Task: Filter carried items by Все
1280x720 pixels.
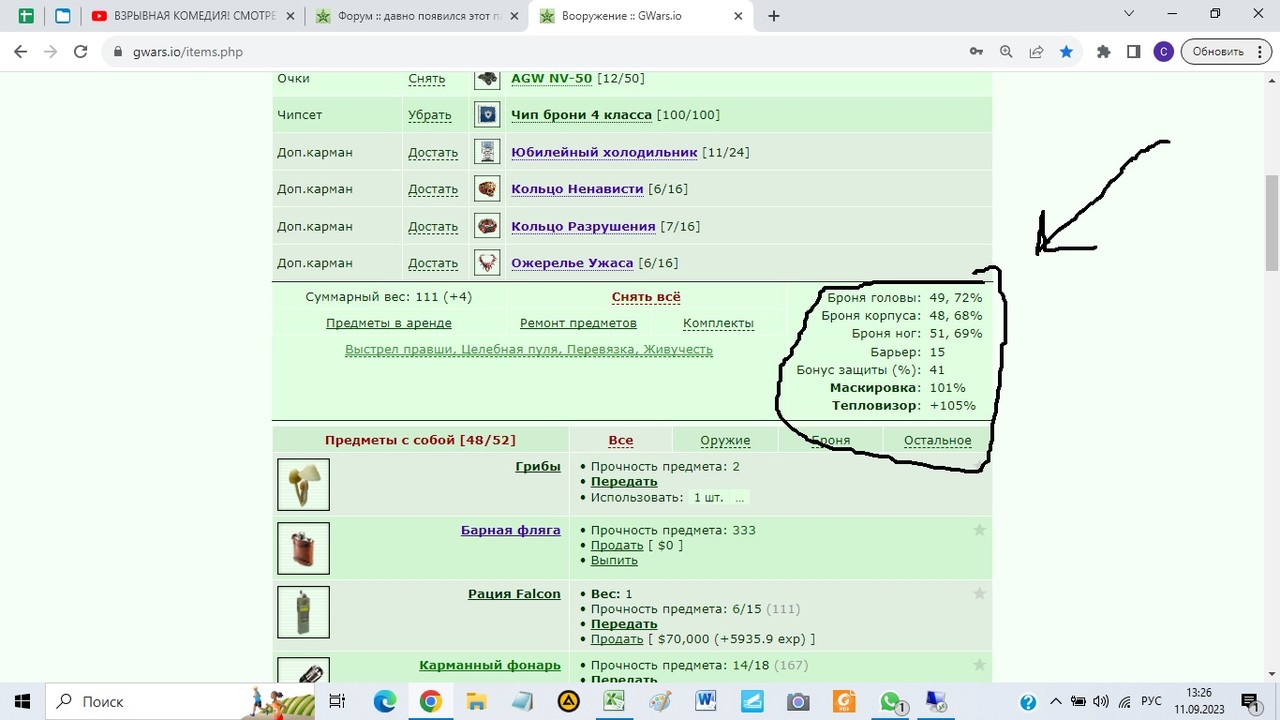Action: [x=621, y=440]
